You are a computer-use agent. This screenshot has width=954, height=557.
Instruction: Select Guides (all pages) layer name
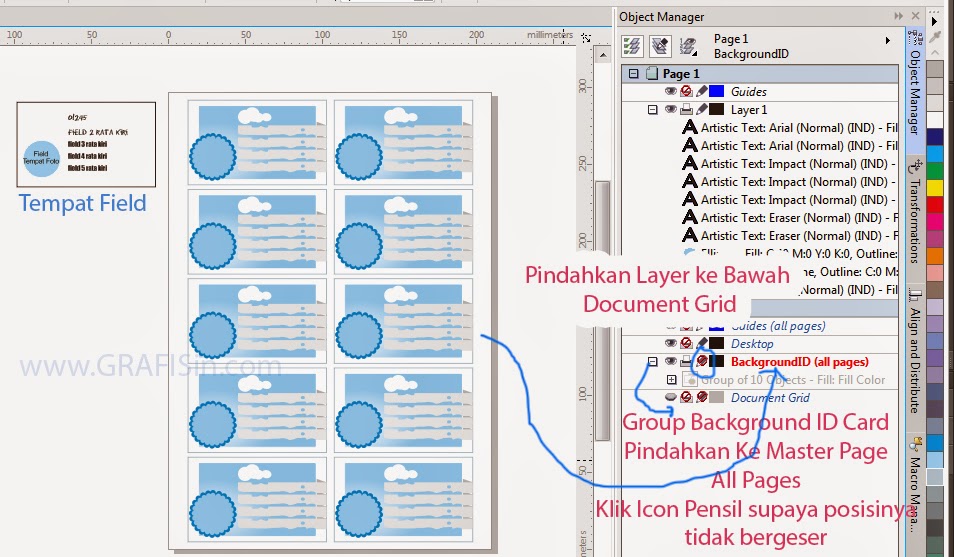(x=778, y=326)
